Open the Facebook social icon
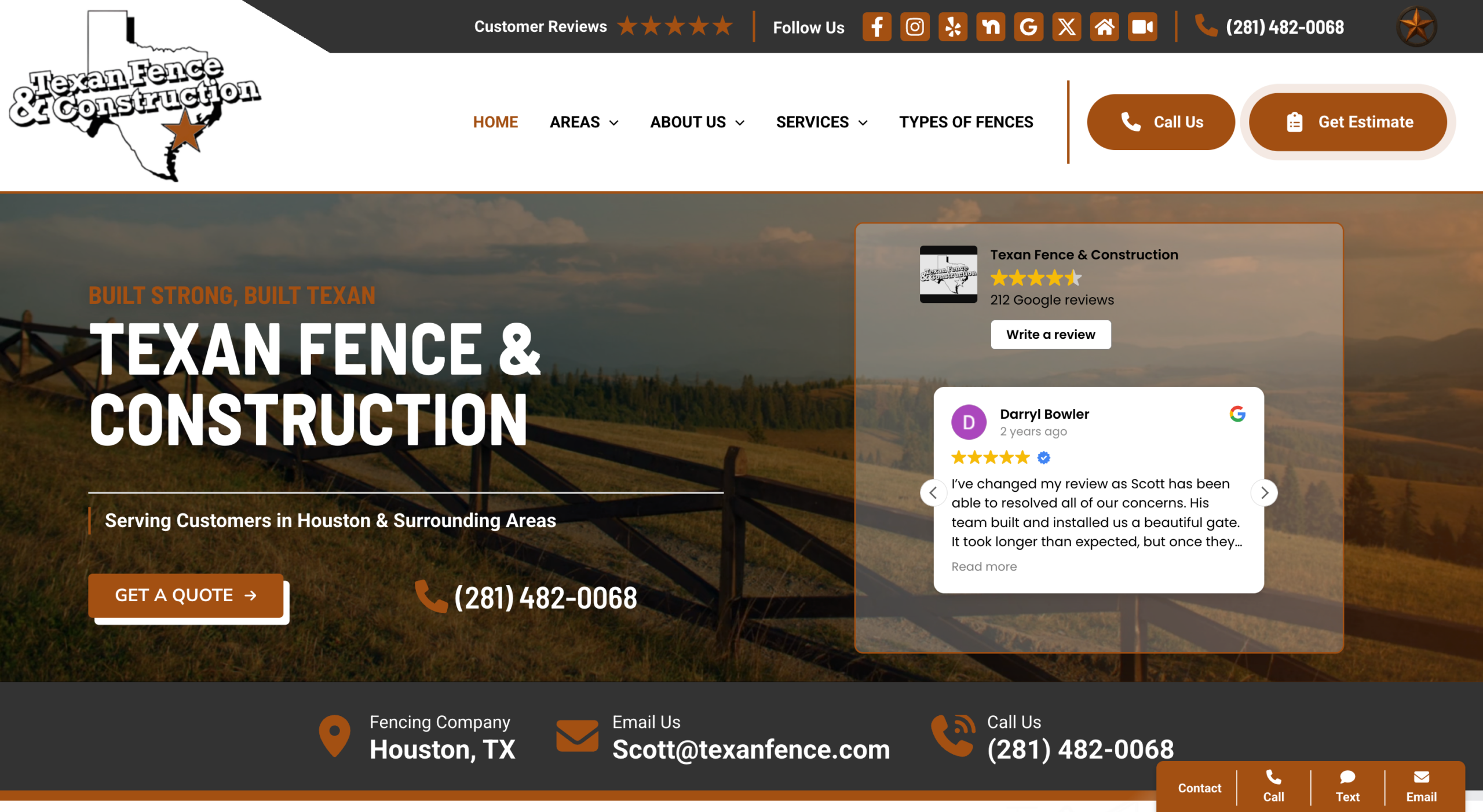The width and height of the screenshot is (1483, 812). pyautogui.click(x=876, y=27)
